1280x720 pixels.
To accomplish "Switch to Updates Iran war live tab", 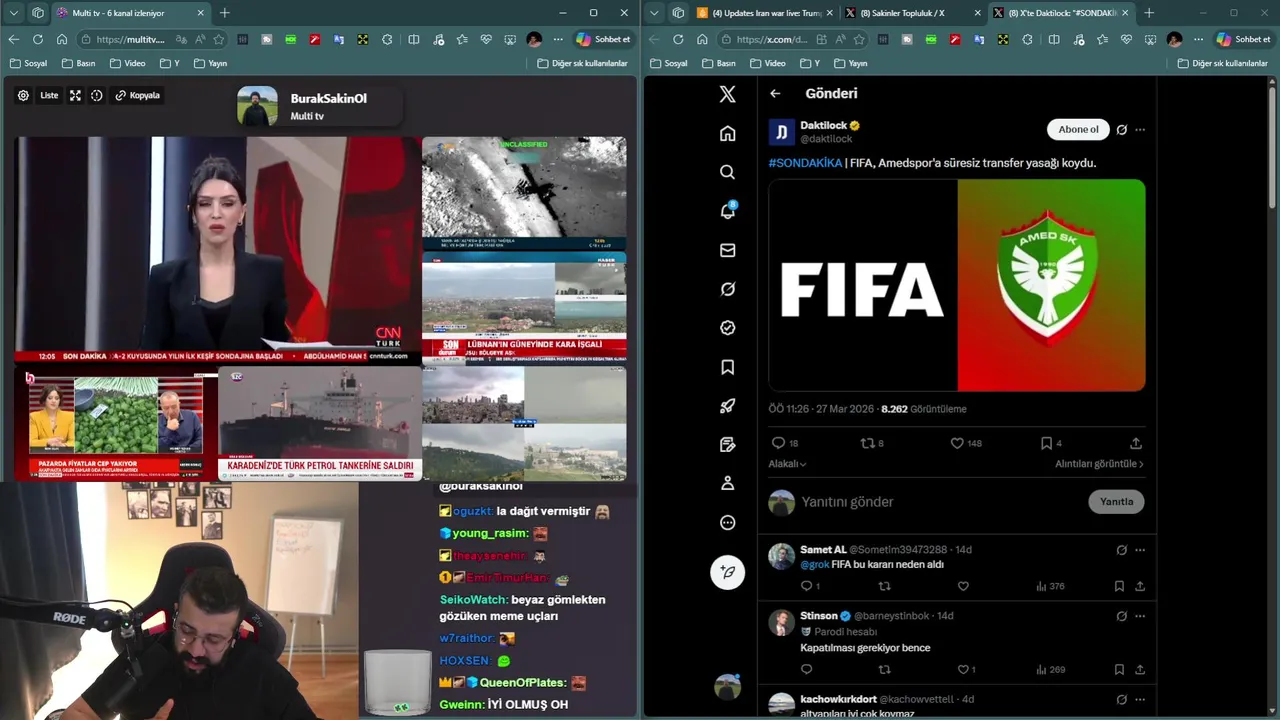I will tap(766, 13).
